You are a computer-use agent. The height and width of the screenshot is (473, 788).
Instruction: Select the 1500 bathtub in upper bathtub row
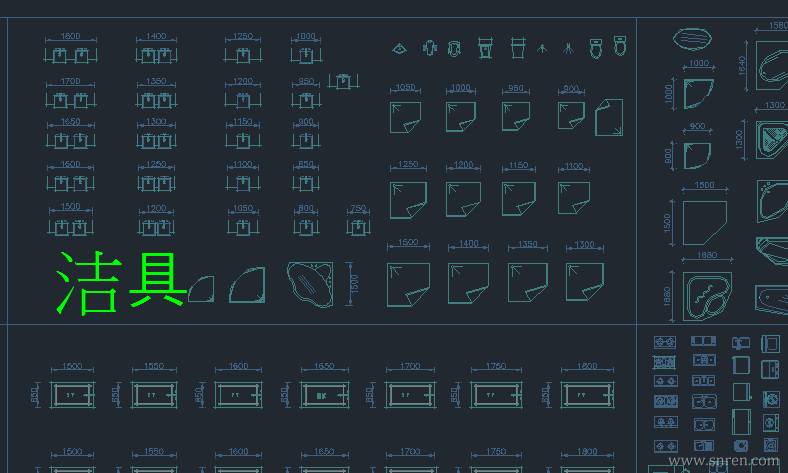(x=72, y=395)
